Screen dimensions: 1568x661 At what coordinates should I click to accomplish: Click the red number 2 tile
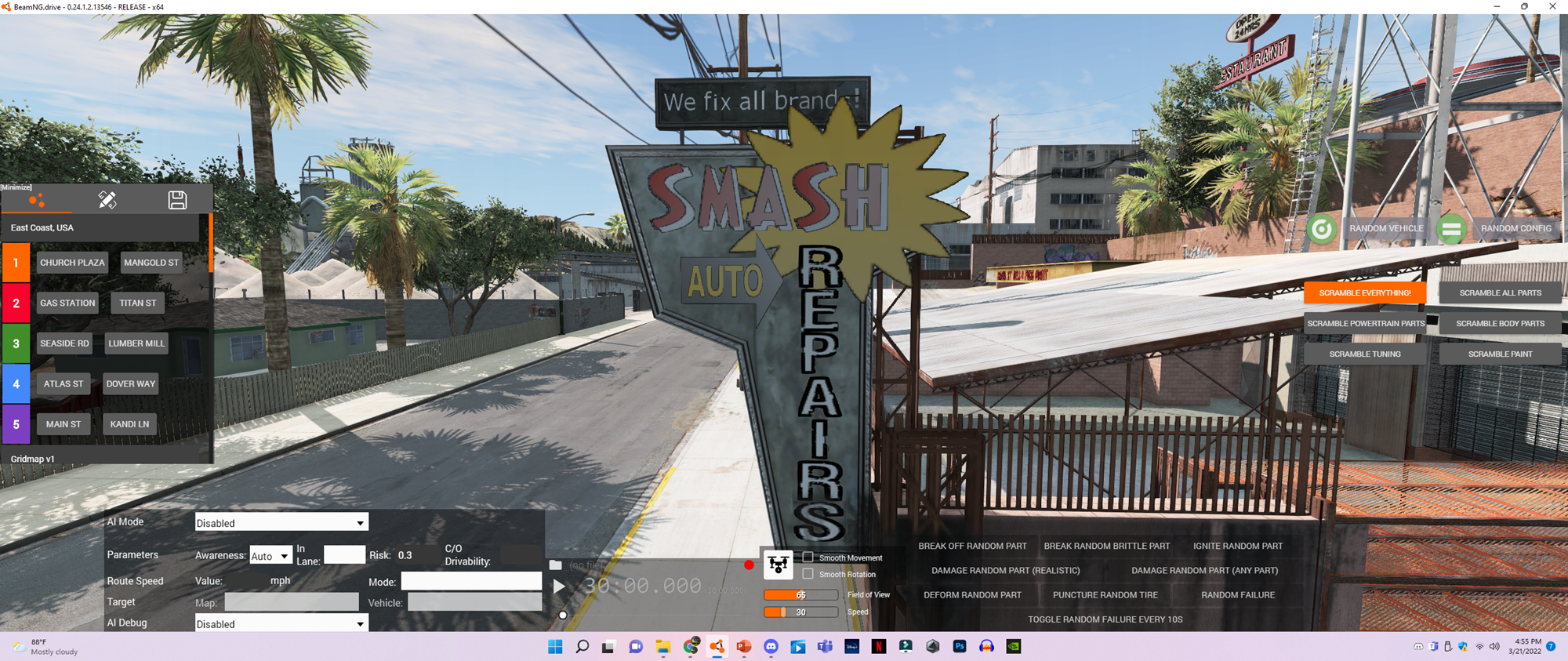[16, 303]
